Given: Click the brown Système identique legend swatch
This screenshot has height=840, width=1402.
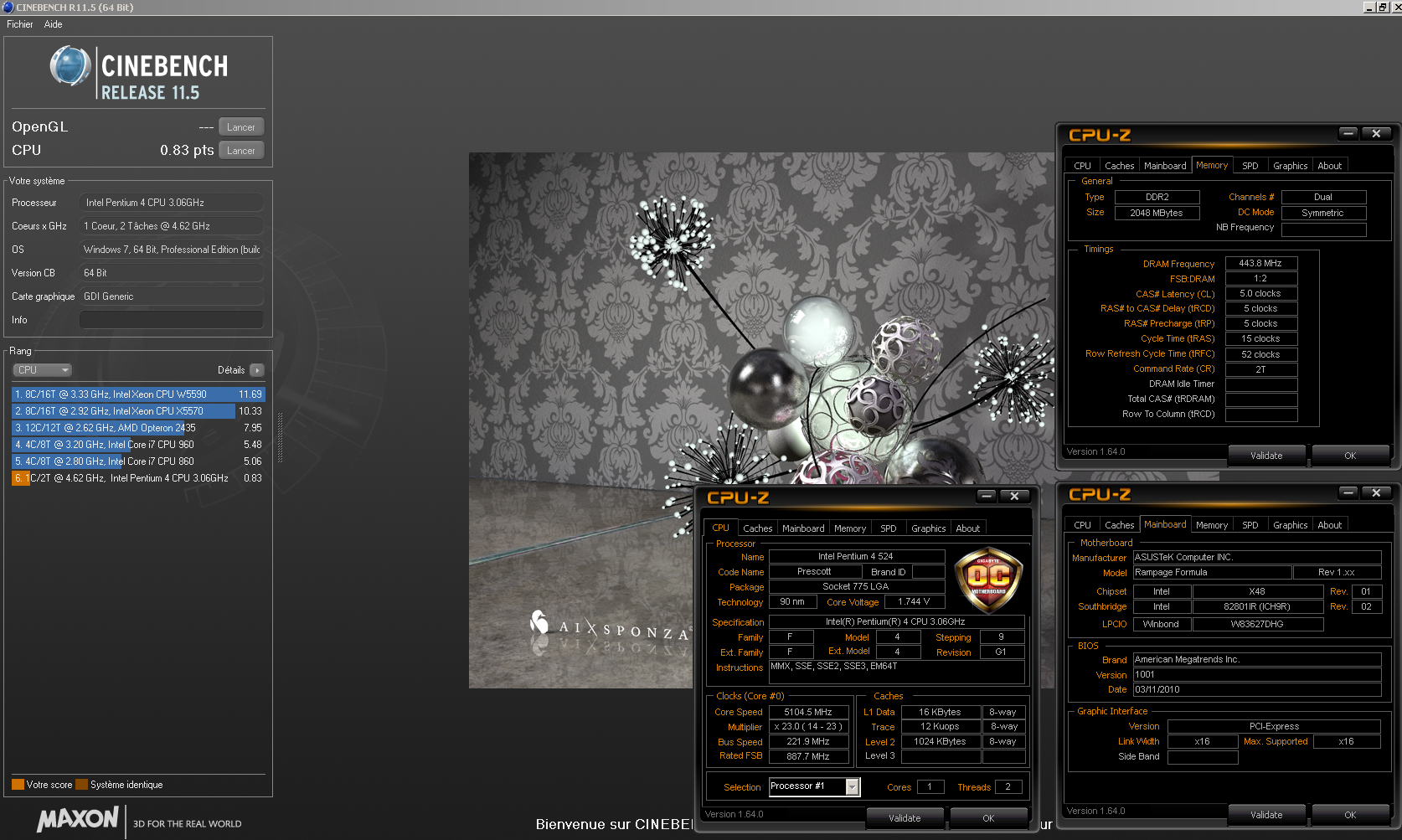Looking at the screenshot, I should (x=81, y=785).
